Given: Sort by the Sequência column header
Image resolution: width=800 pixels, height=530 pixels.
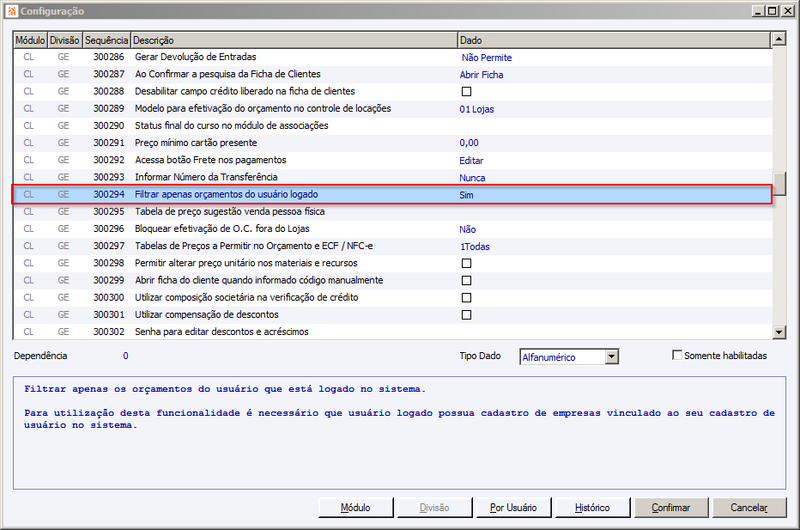Looking at the screenshot, I should (106, 40).
